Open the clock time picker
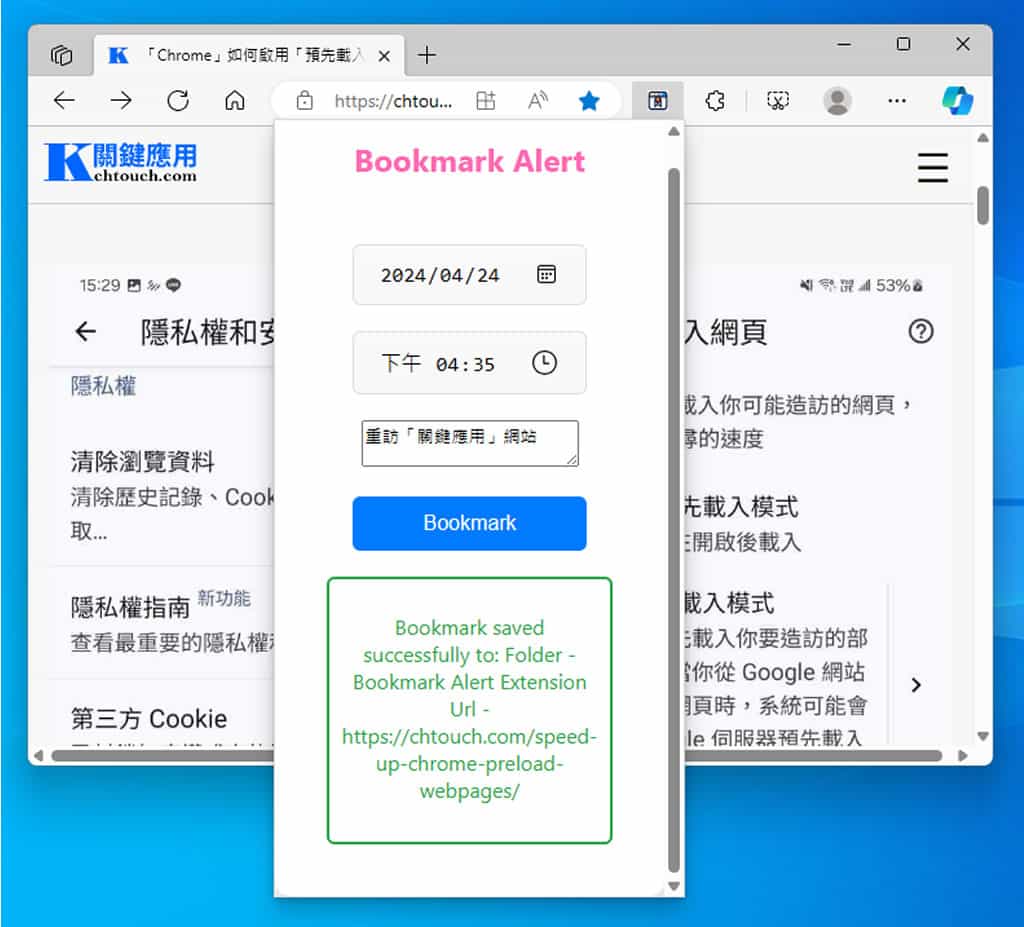Viewport: 1024px width, 927px height. (x=544, y=363)
